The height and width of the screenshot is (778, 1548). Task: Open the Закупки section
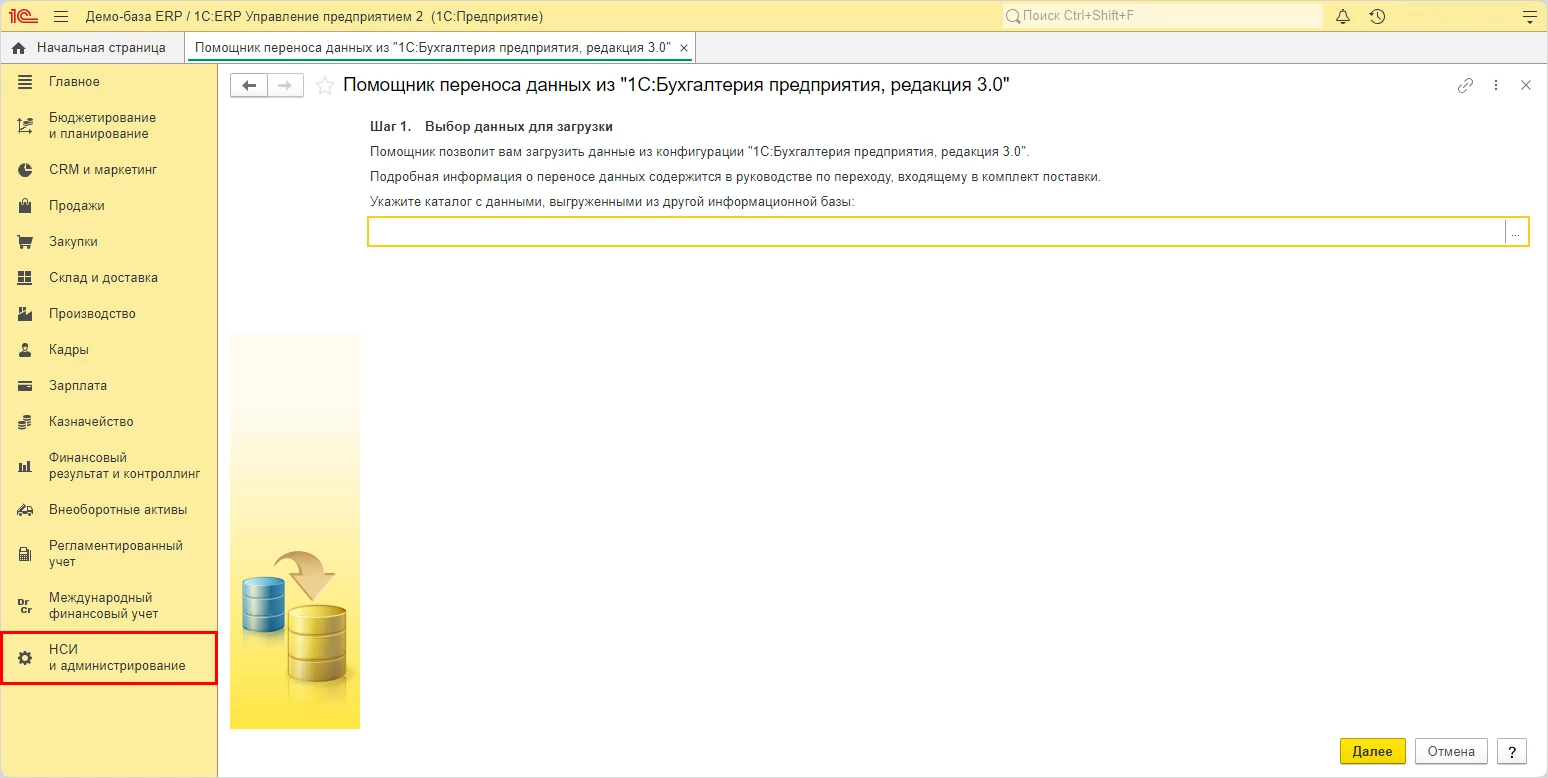tap(108, 242)
